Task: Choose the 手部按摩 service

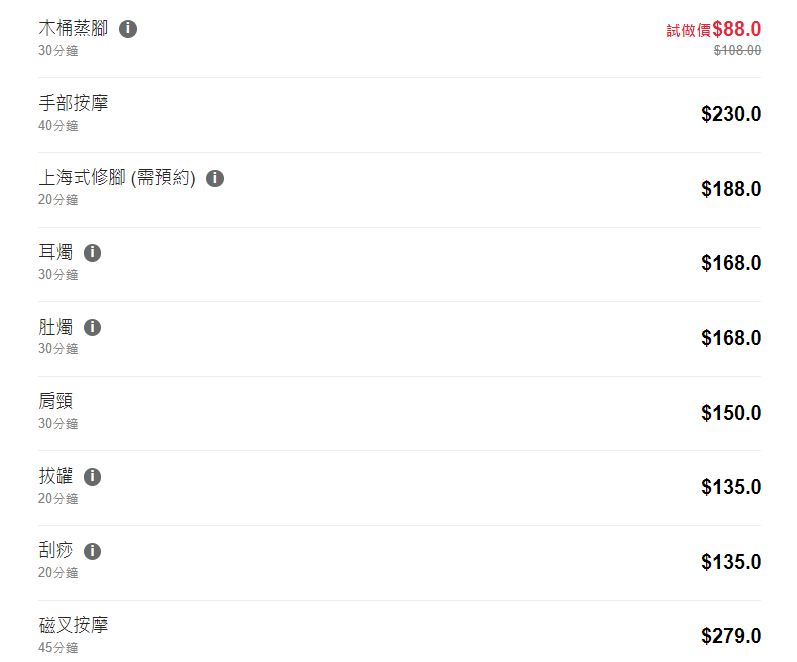Action: point(73,103)
